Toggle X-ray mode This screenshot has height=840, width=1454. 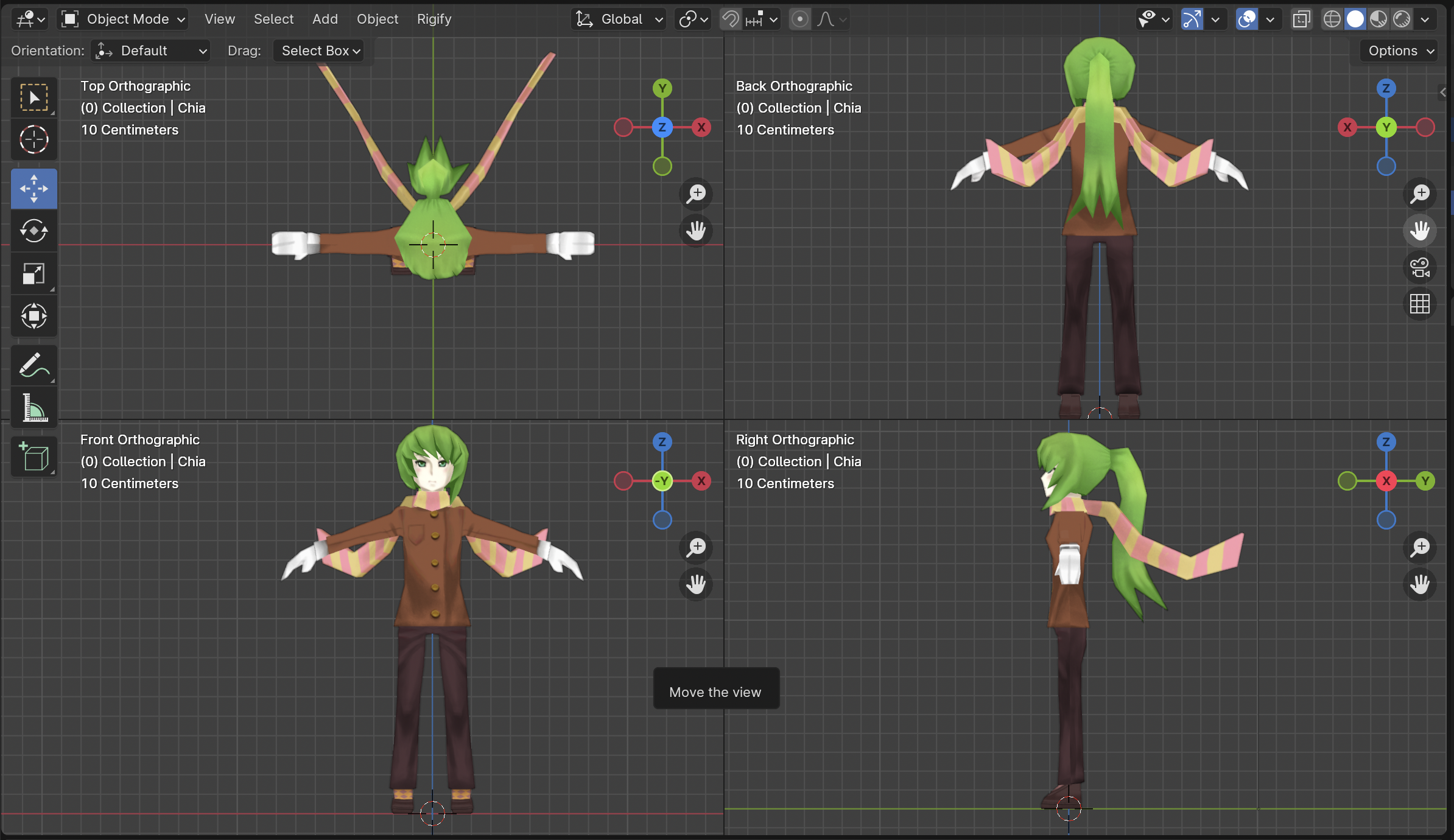(x=1301, y=19)
